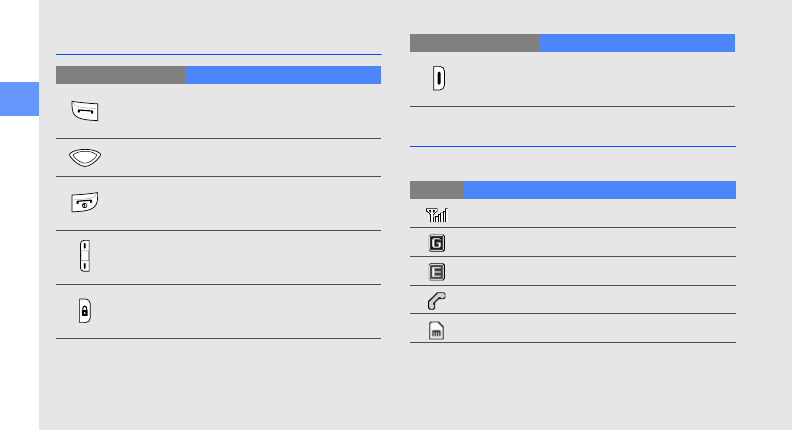Image resolution: width=792 pixels, height=430 pixels.
Task: Click empty description beside the signal strength icon
Action: pyautogui.click(x=600, y=213)
